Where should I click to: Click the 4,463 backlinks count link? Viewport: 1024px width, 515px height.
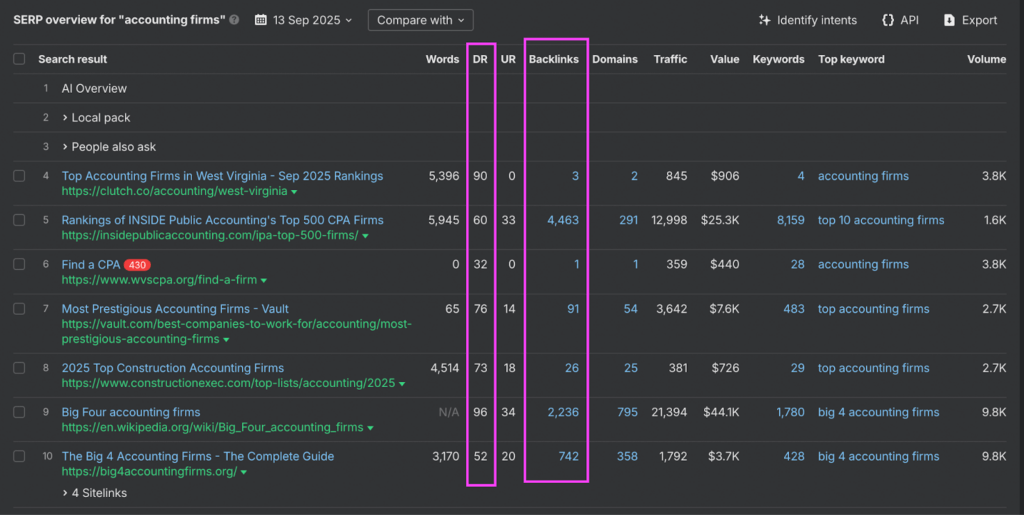tap(563, 220)
